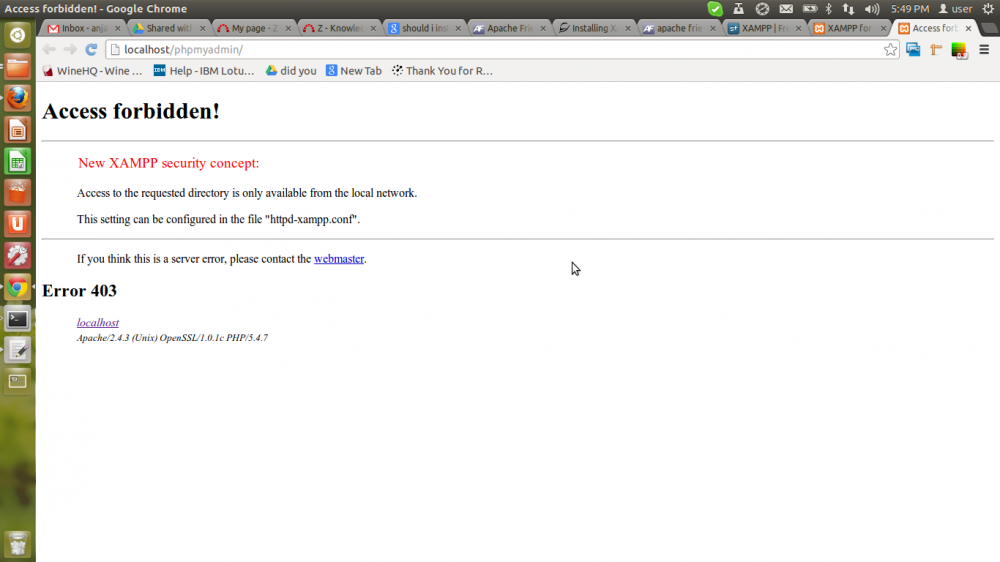Close the Gmail Inbox tab
Screen dimensions: 1000x562
(117, 28)
